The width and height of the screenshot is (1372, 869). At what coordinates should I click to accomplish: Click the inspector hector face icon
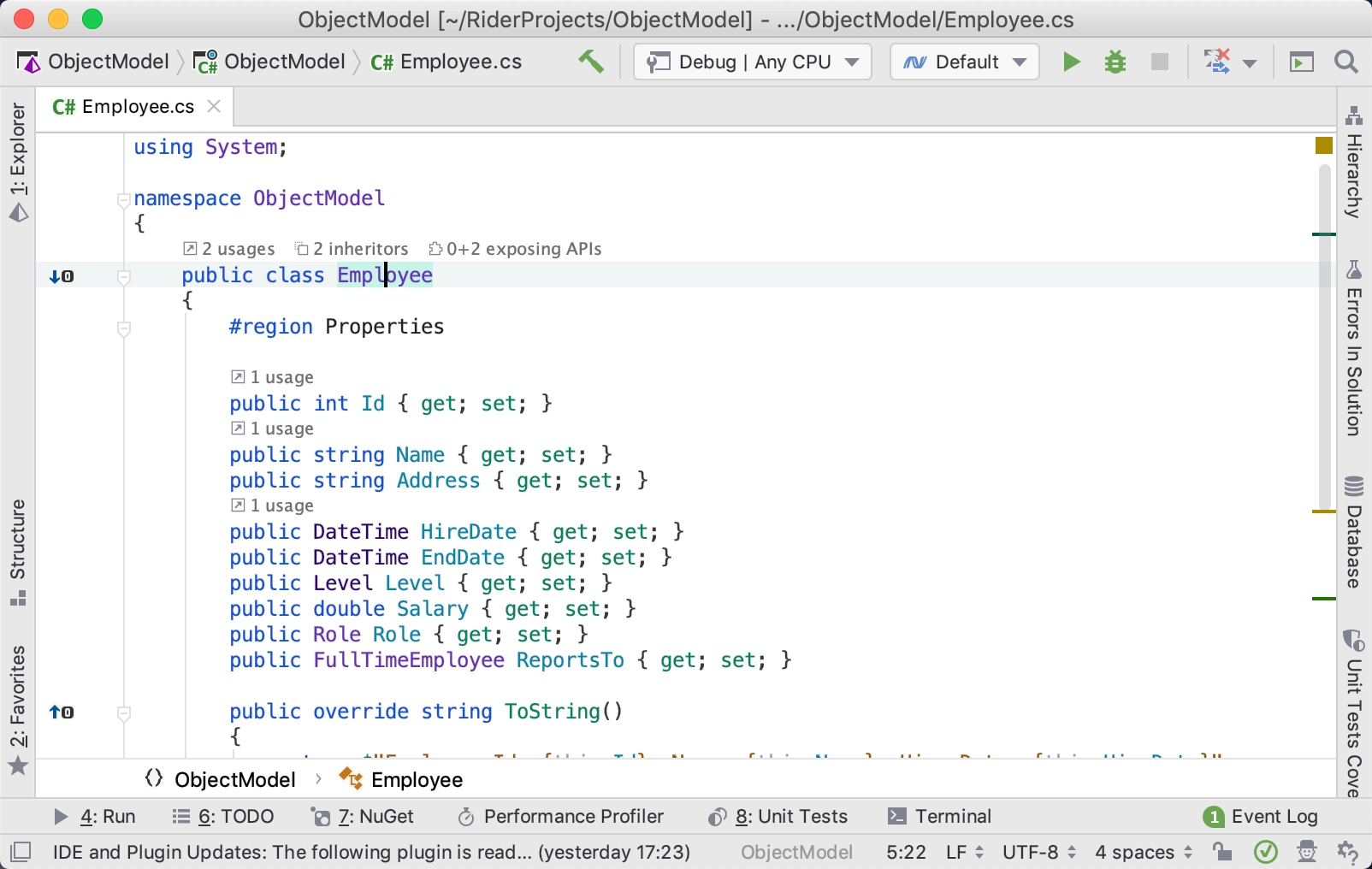point(1307,852)
